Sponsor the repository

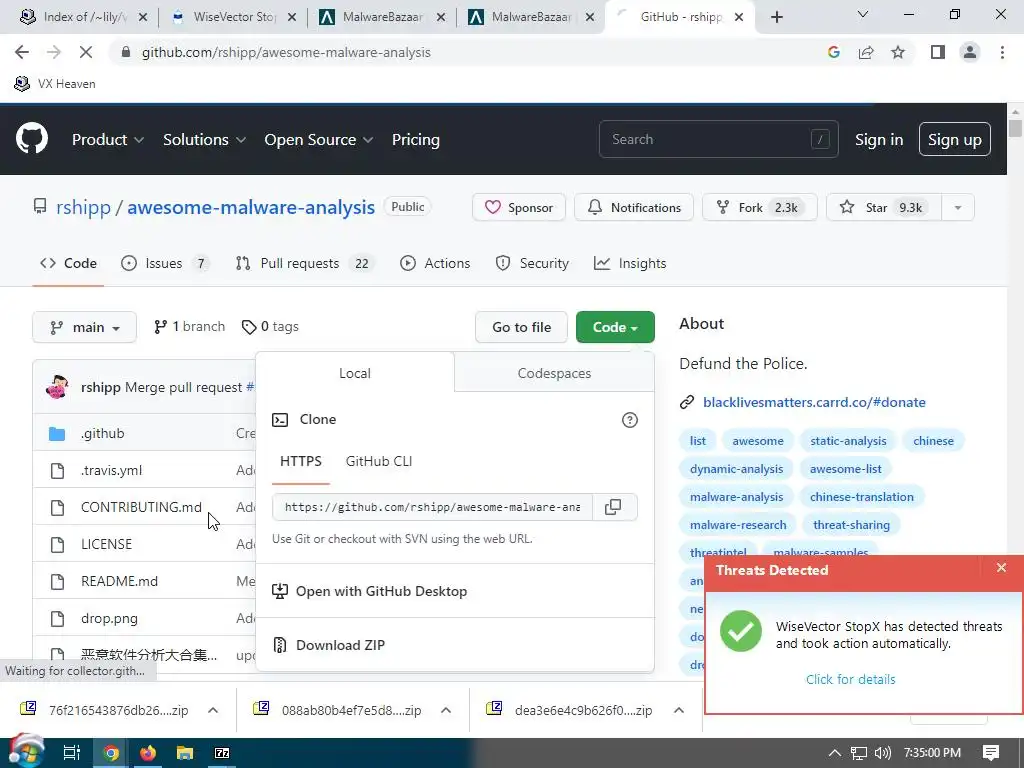tap(519, 208)
